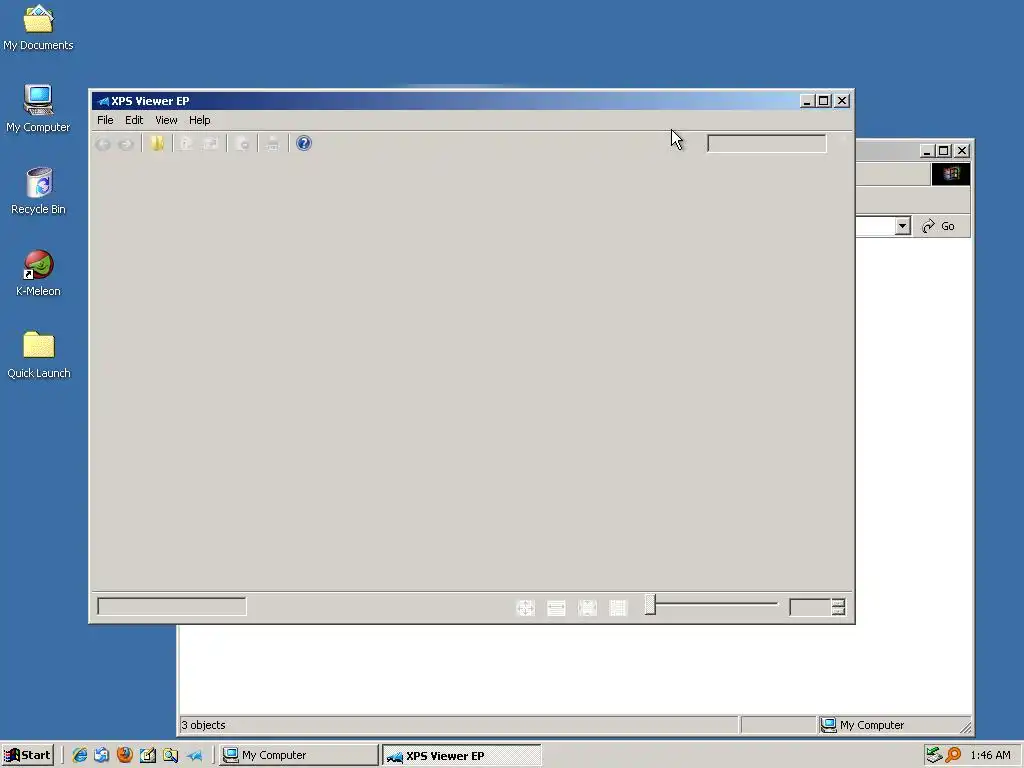Click the toolbar icon after the properties icon
The height and width of the screenshot is (768, 1024).
(x=210, y=144)
